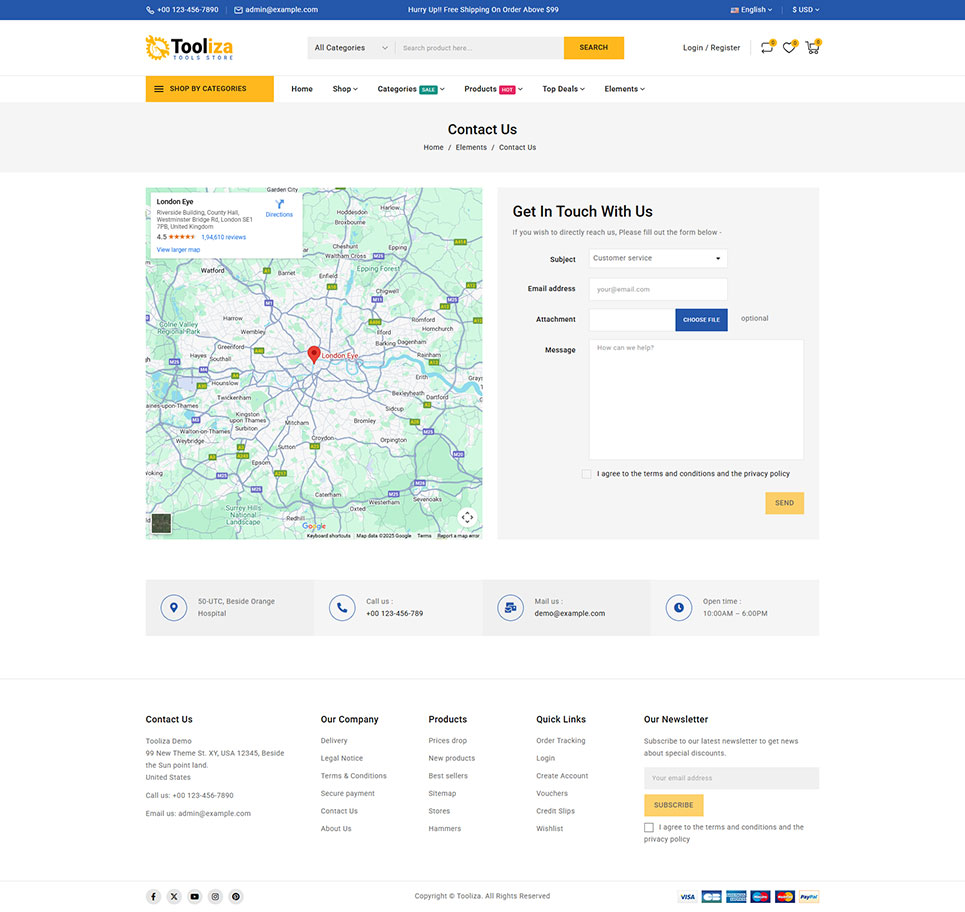
Task: Open the Pinterest social icon
Action: click(x=236, y=897)
